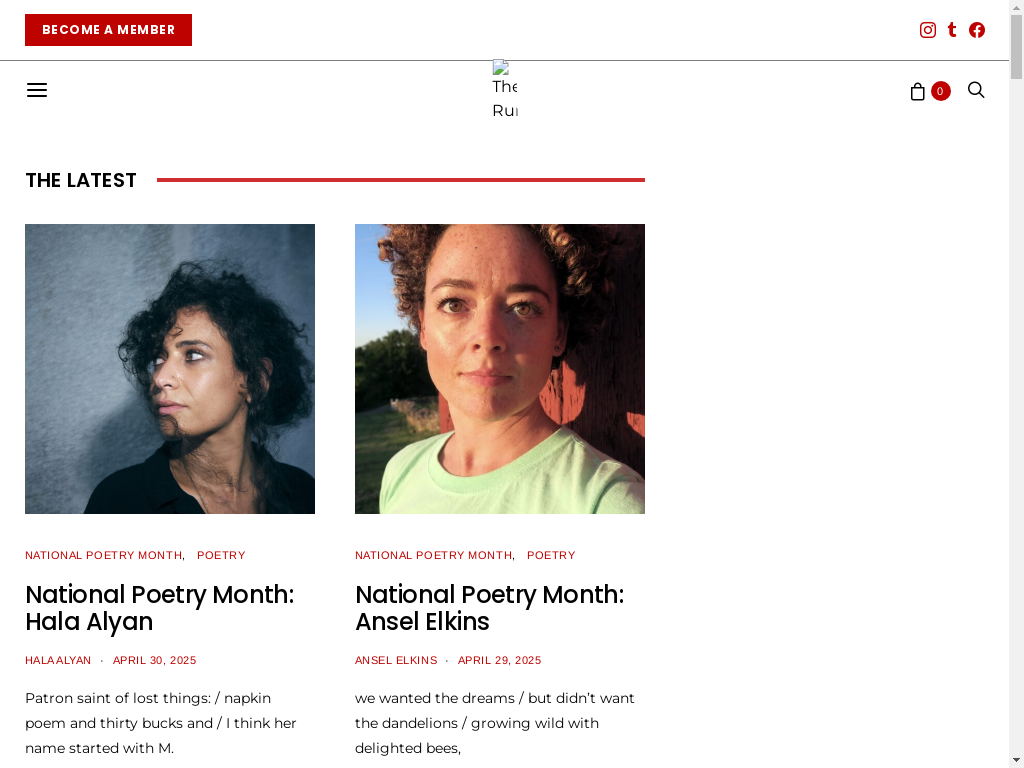Viewport: 1024px width, 768px height.
Task: Click the scrollbar down arrow
Action: click(x=1016, y=761)
